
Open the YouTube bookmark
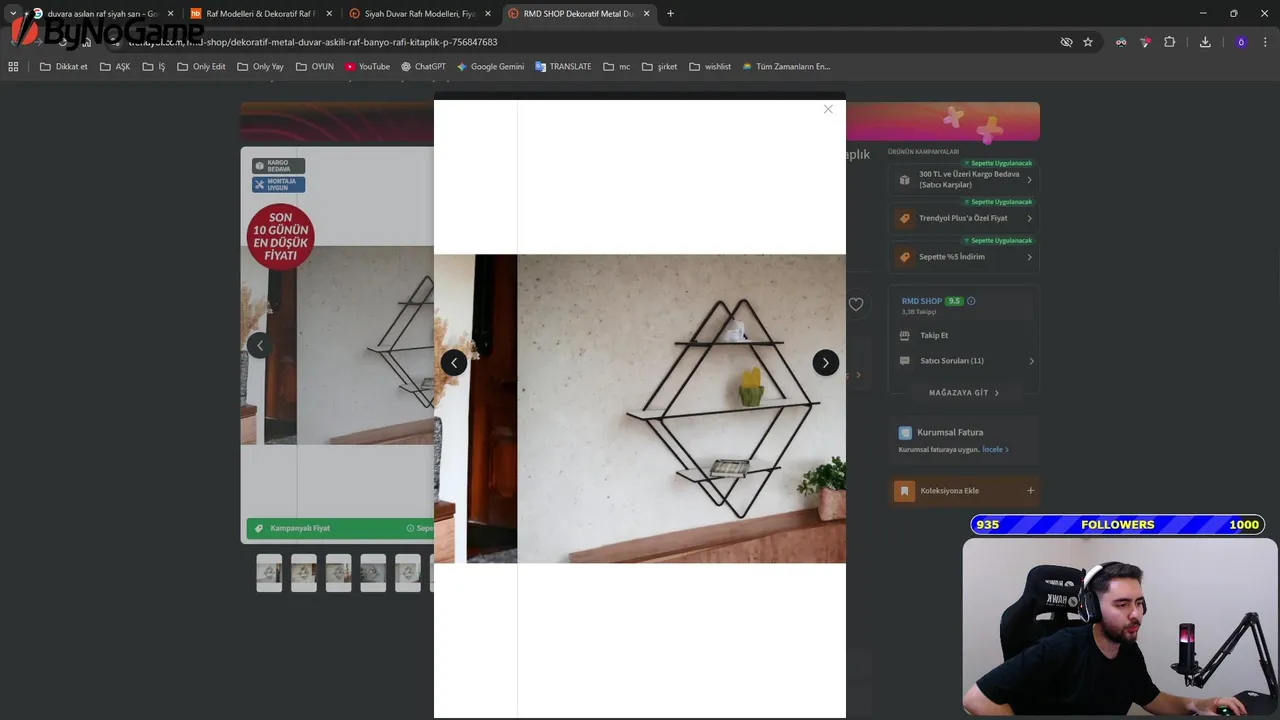[367, 67]
